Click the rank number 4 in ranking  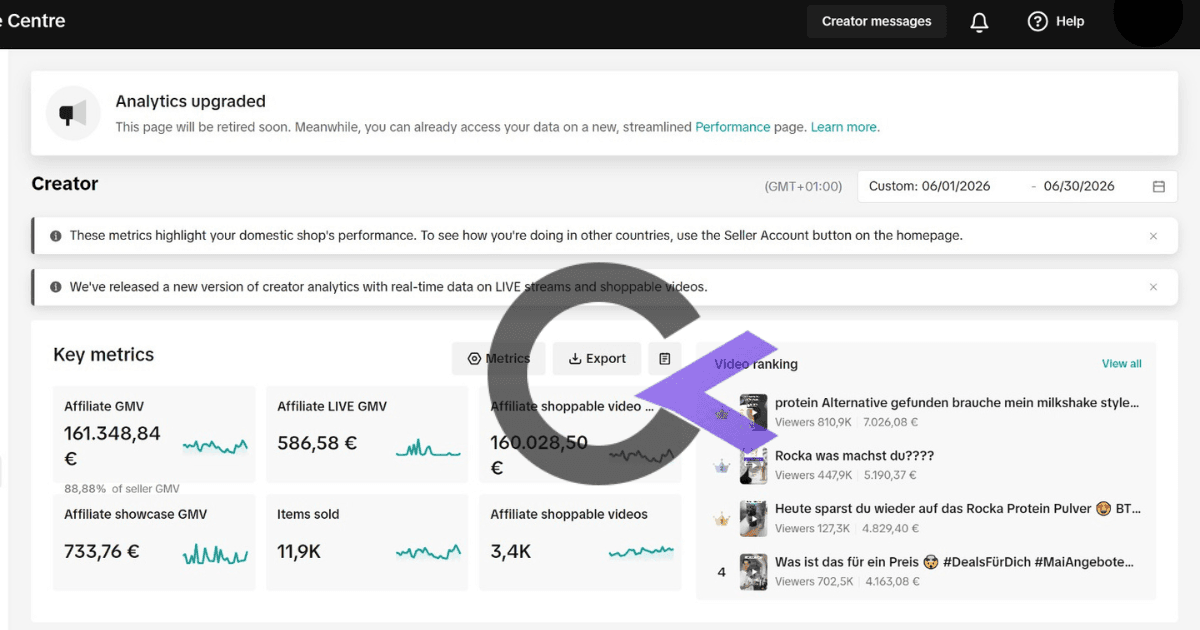[722, 572]
